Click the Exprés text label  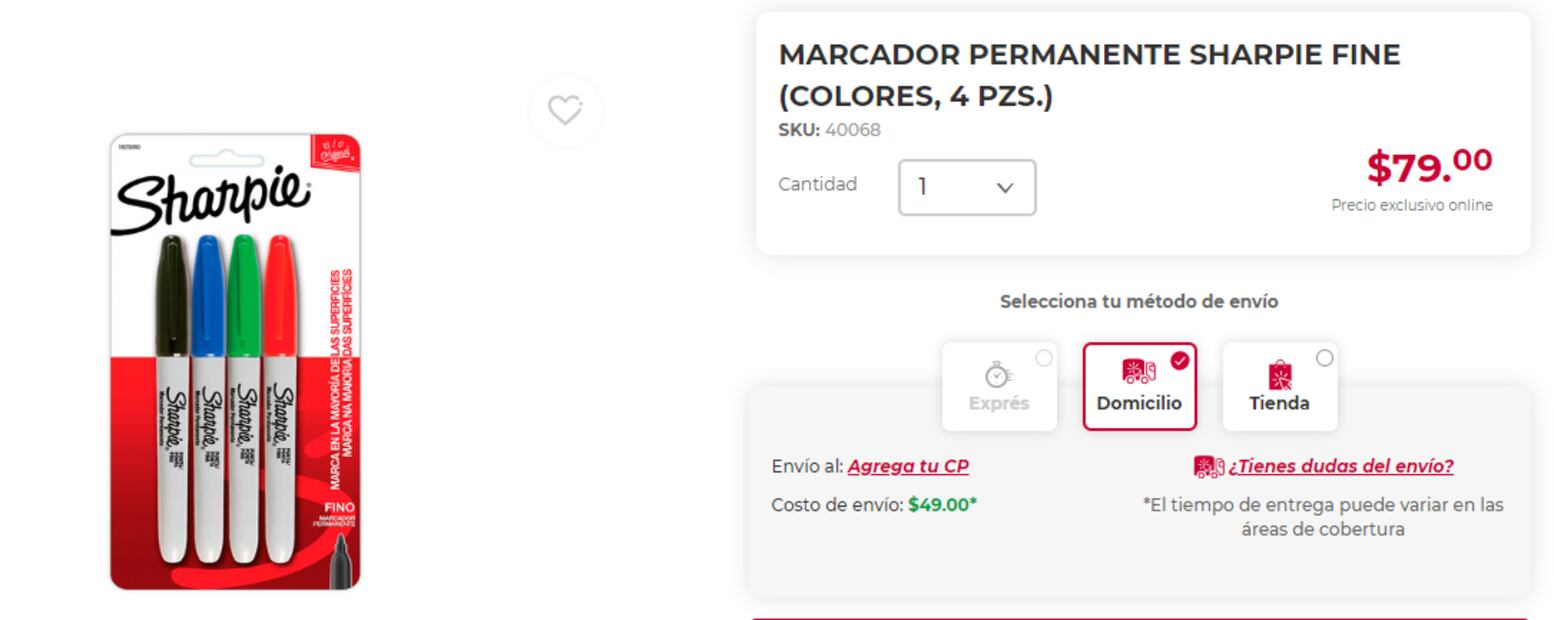coord(998,404)
